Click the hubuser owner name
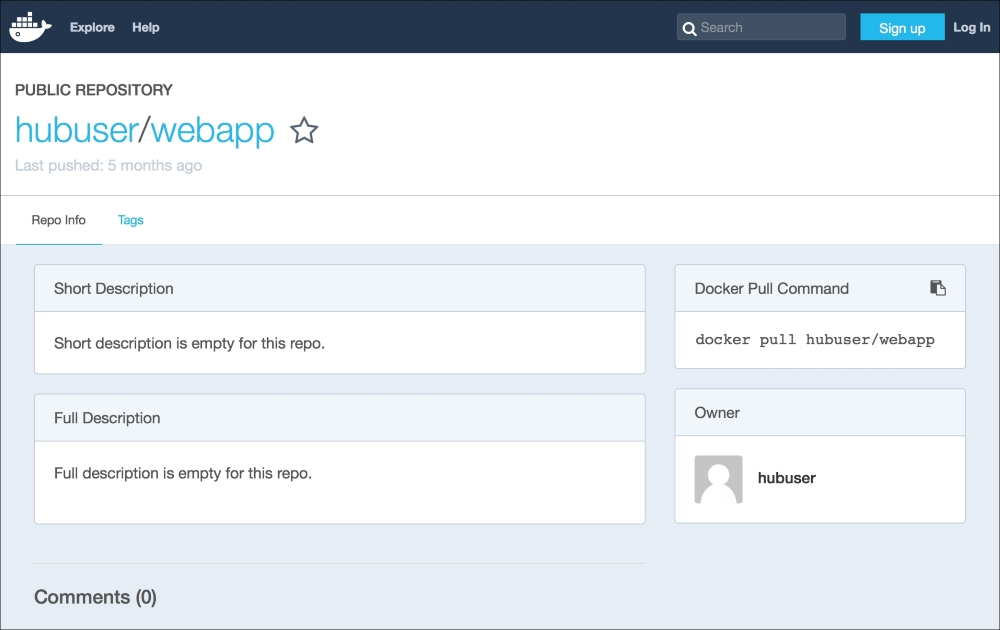This screenshot has width=1000, height=630. [786, 478]
